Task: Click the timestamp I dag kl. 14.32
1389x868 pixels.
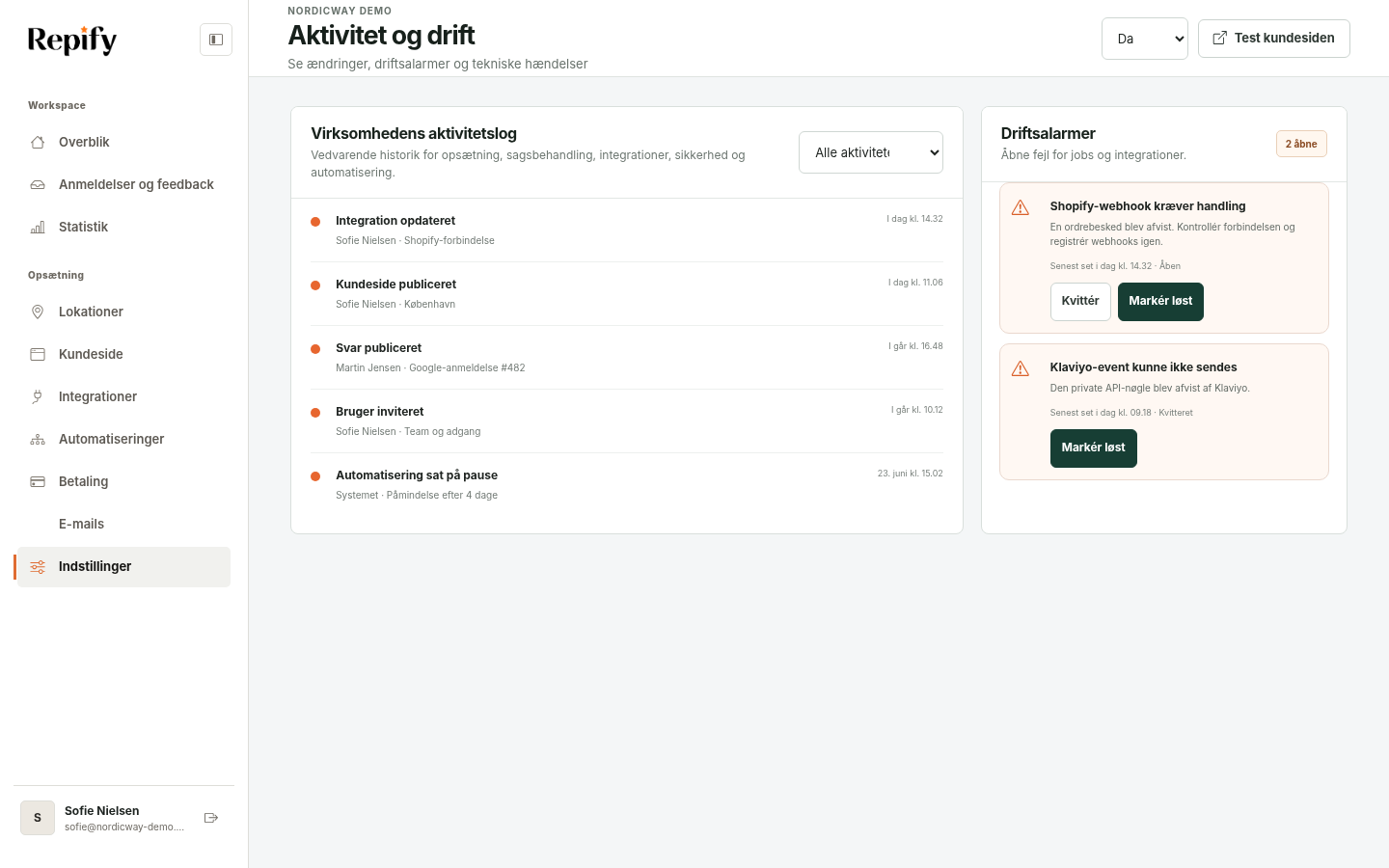Action: (914, 219)
